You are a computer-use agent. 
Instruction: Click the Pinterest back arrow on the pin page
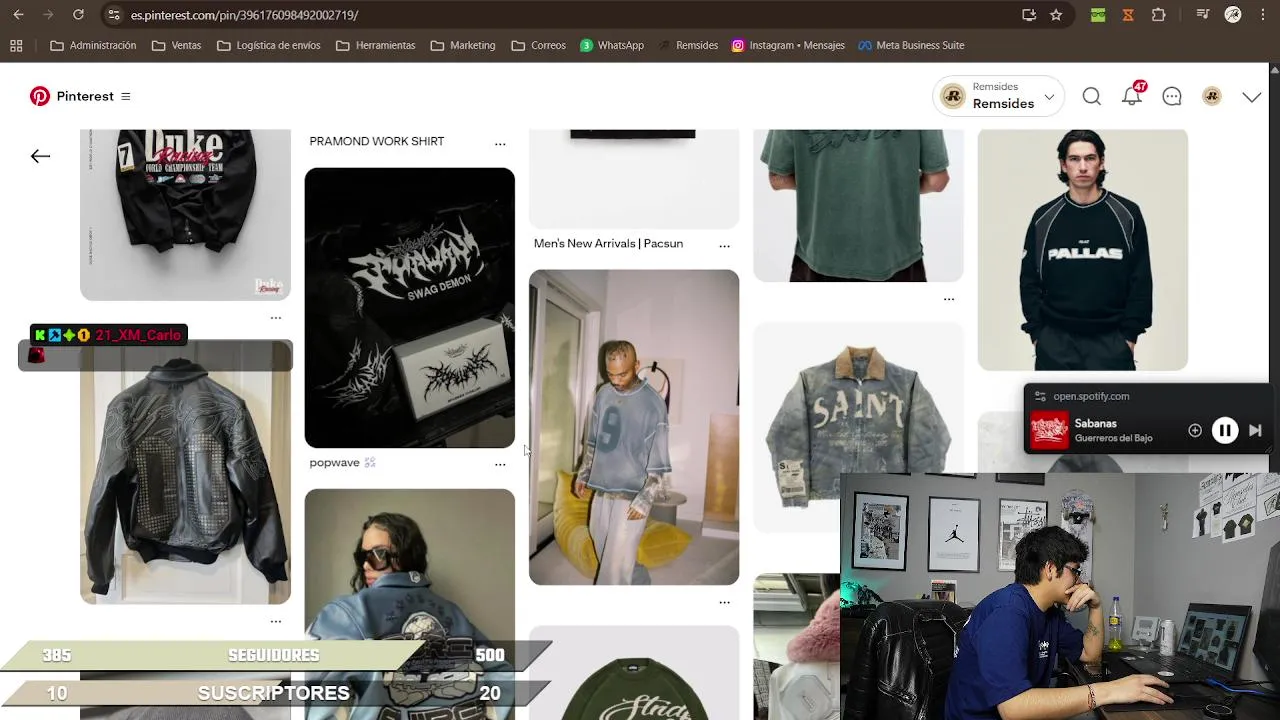pos(40,156)
